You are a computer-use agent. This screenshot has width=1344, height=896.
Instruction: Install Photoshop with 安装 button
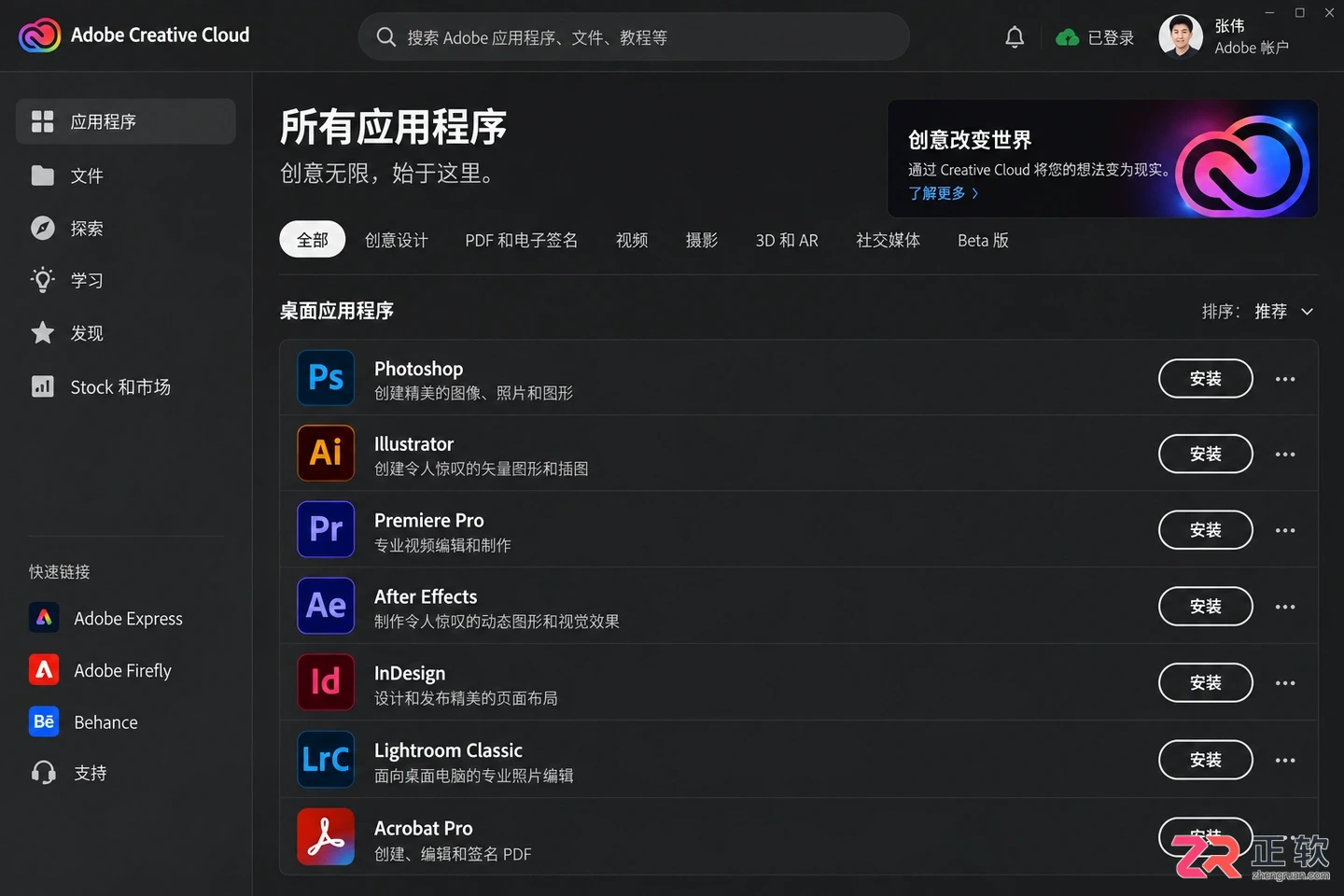click(x=1206, y=378)
